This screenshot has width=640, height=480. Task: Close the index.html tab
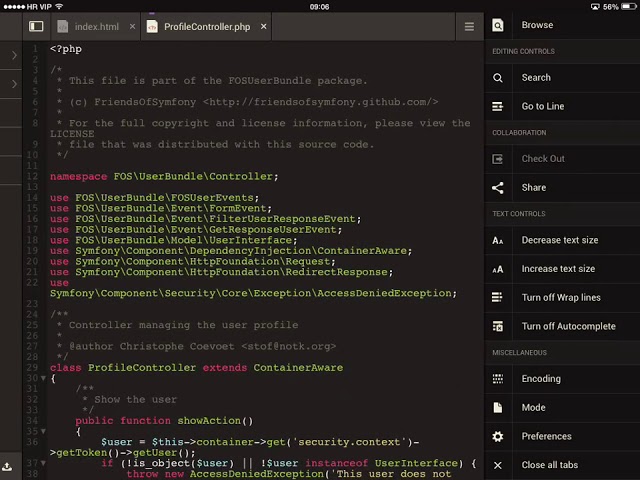point(132,27)
